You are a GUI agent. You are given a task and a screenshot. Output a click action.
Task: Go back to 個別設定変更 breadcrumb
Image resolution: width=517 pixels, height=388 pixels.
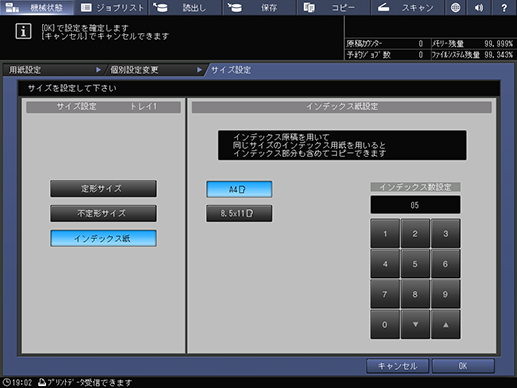pyautogui.click(x=156, y=70)
